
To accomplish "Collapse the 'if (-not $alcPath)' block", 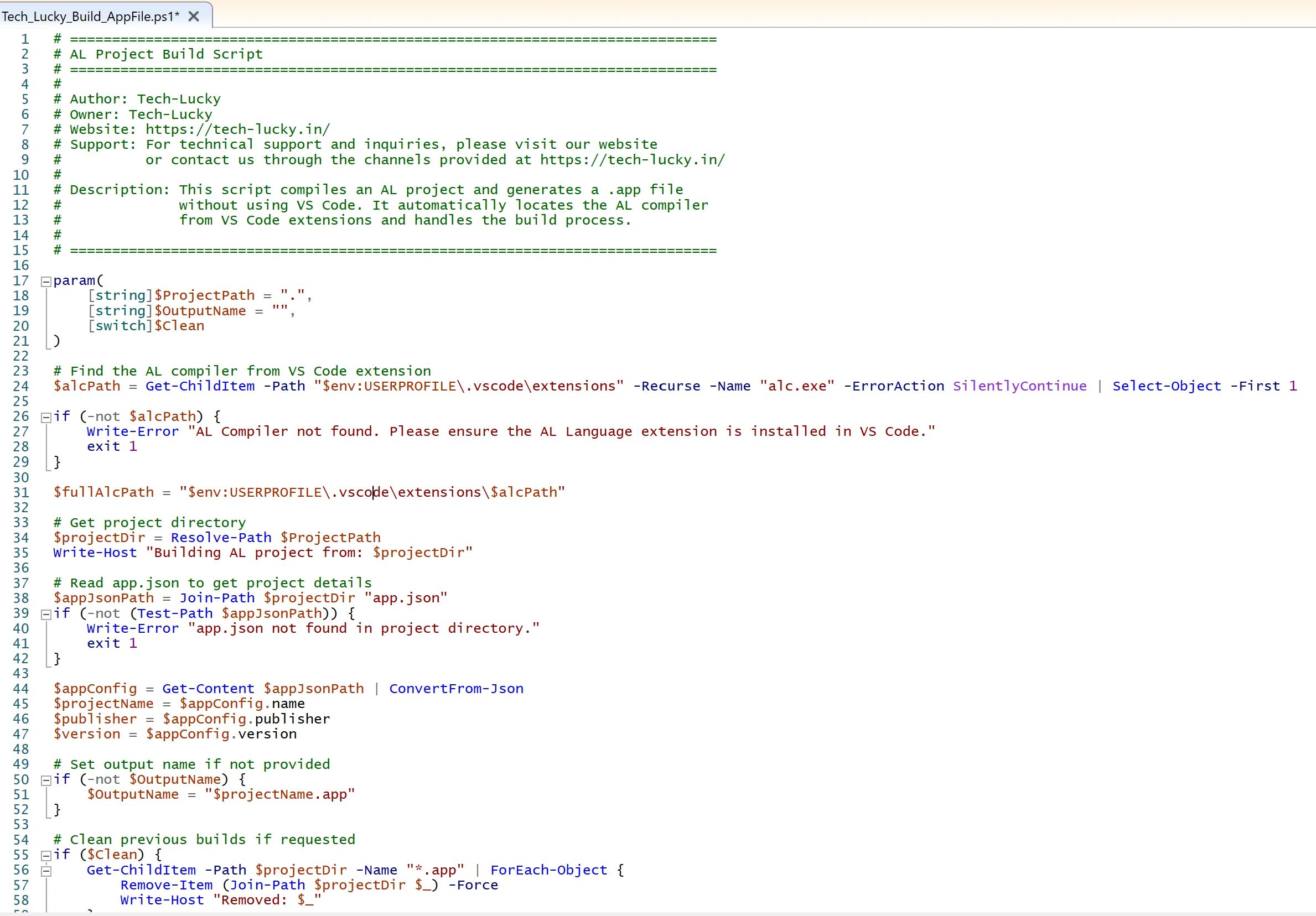I will coord(46,417).
